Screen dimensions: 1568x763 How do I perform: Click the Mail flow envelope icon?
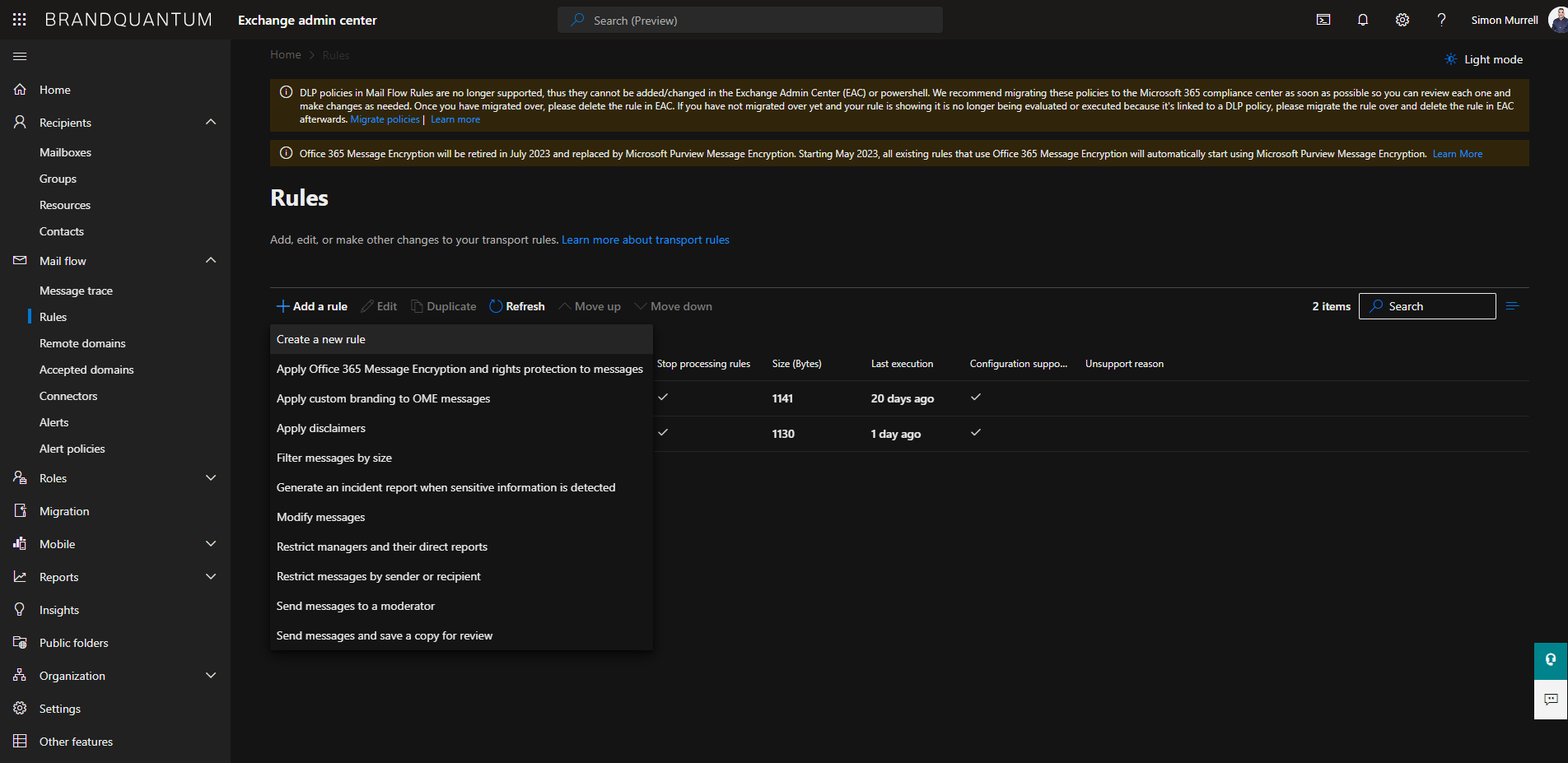coord(20,260)
